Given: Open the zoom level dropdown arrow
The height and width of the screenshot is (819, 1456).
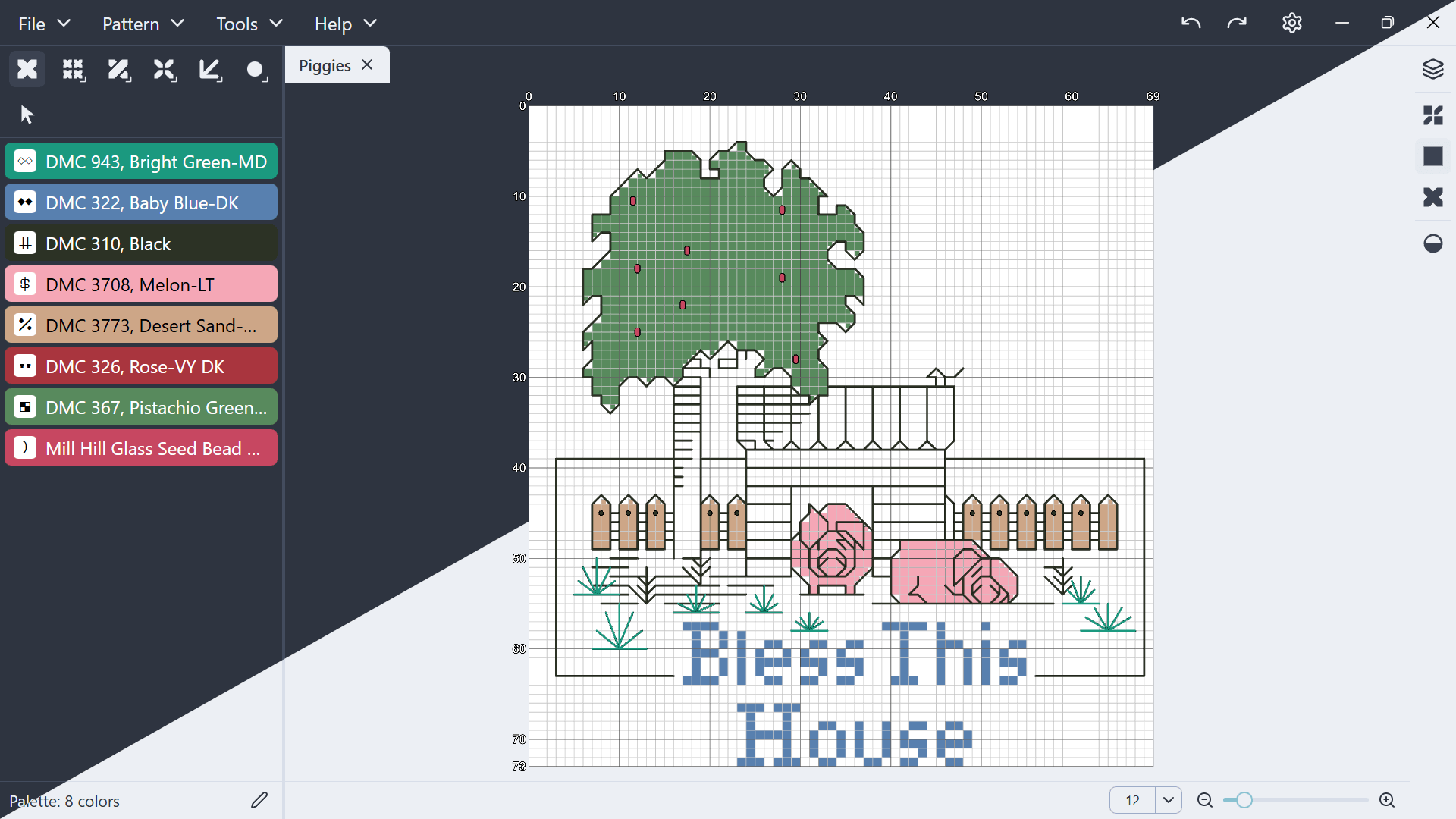Looking at the screenshot, I should (x=1168, y=800).
